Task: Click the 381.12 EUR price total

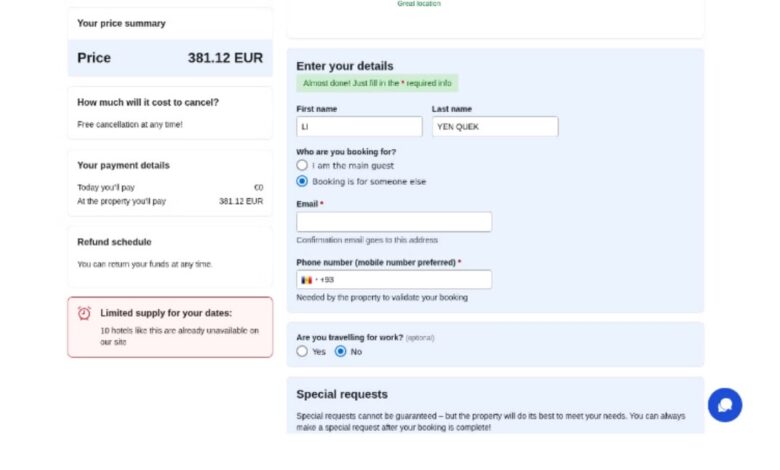Action: [225, 58]
